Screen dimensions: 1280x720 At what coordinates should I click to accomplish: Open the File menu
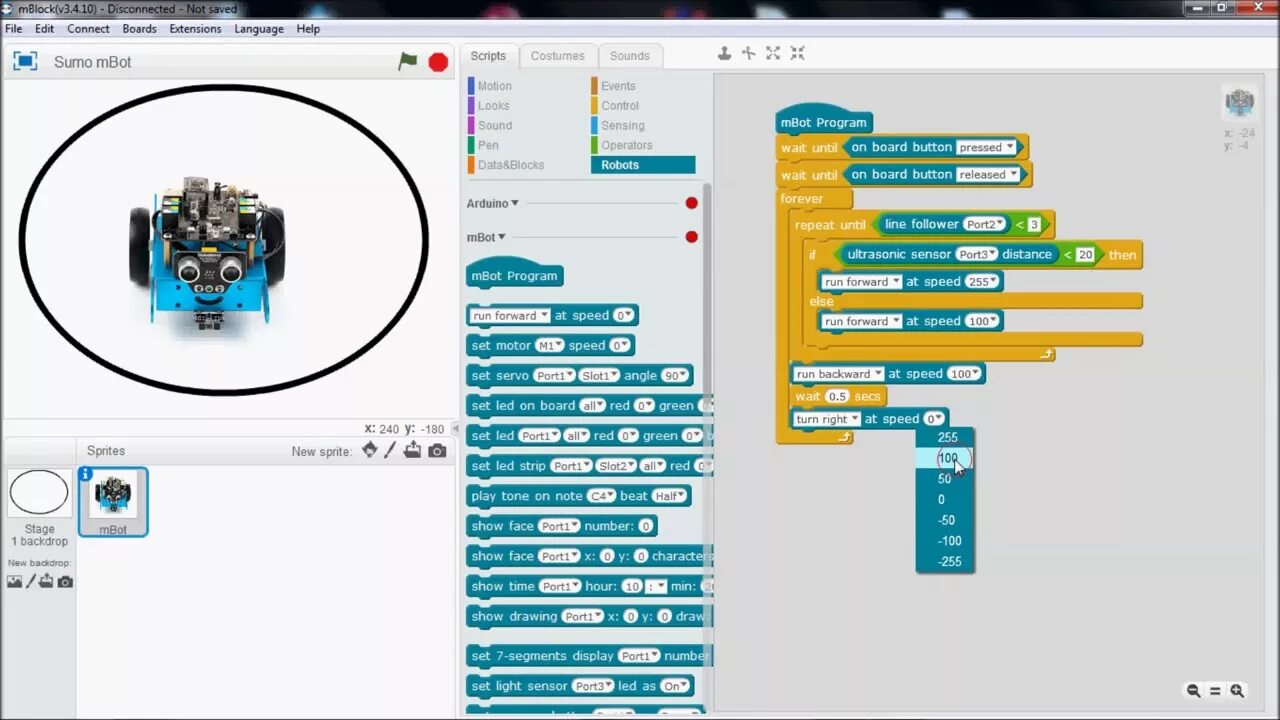14,29
